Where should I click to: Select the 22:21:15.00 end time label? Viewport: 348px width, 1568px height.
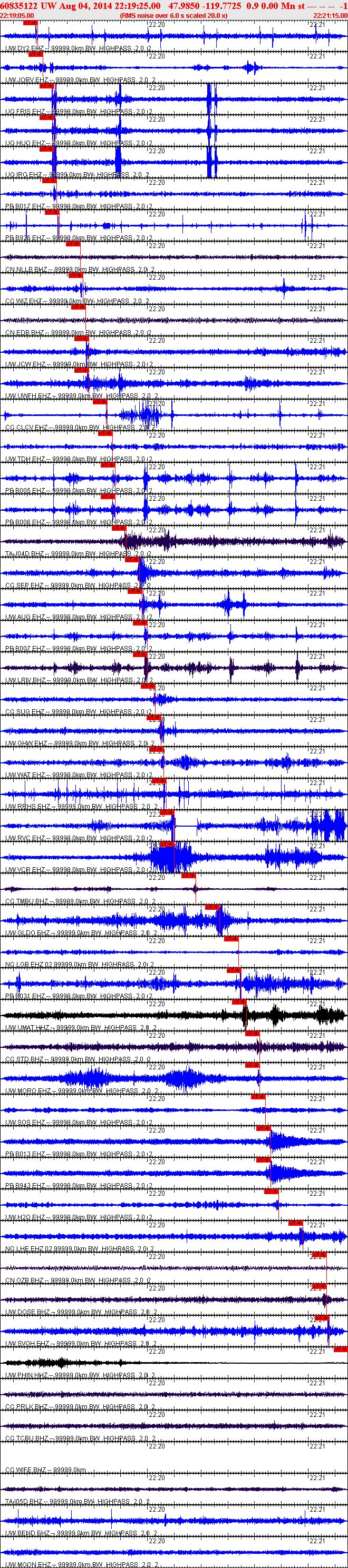(x=330, y=16)
